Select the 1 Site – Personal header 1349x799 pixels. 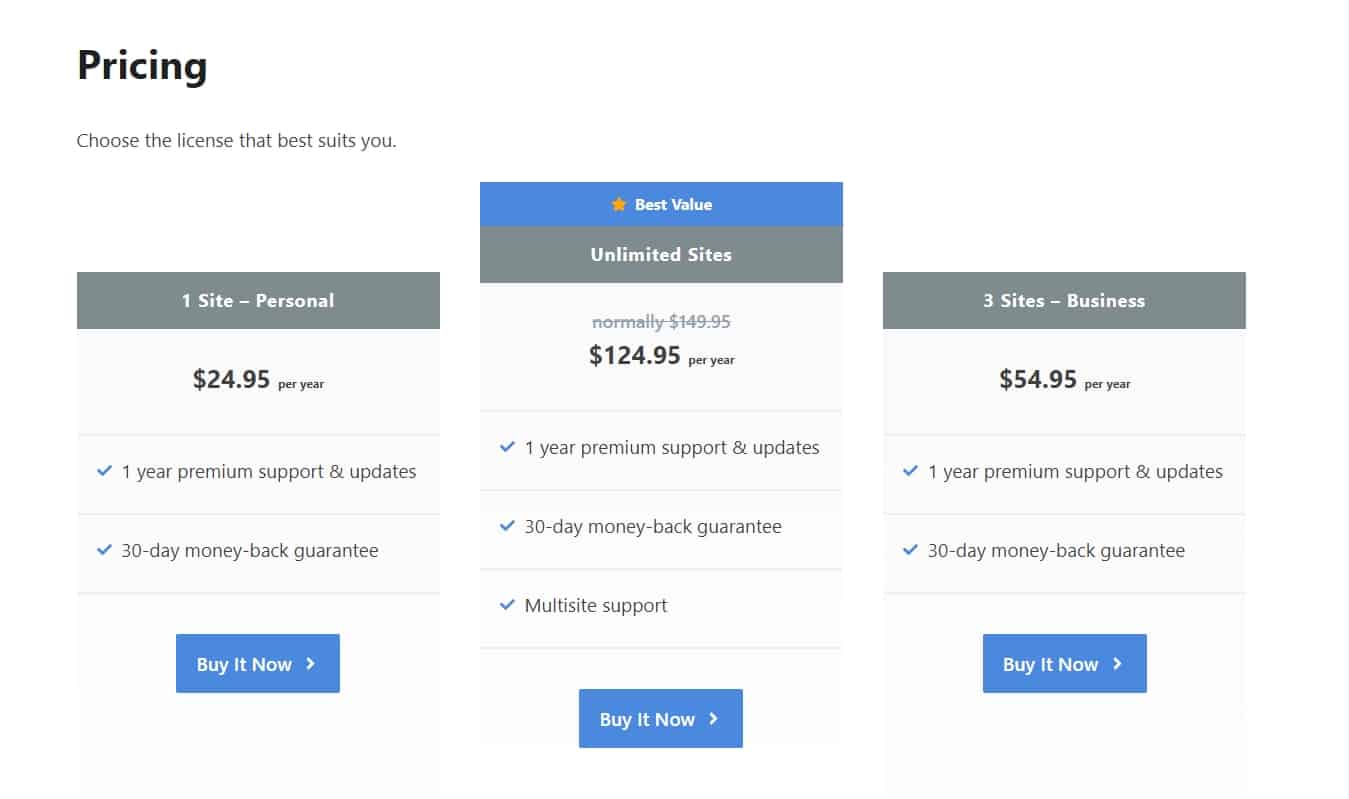258,300
